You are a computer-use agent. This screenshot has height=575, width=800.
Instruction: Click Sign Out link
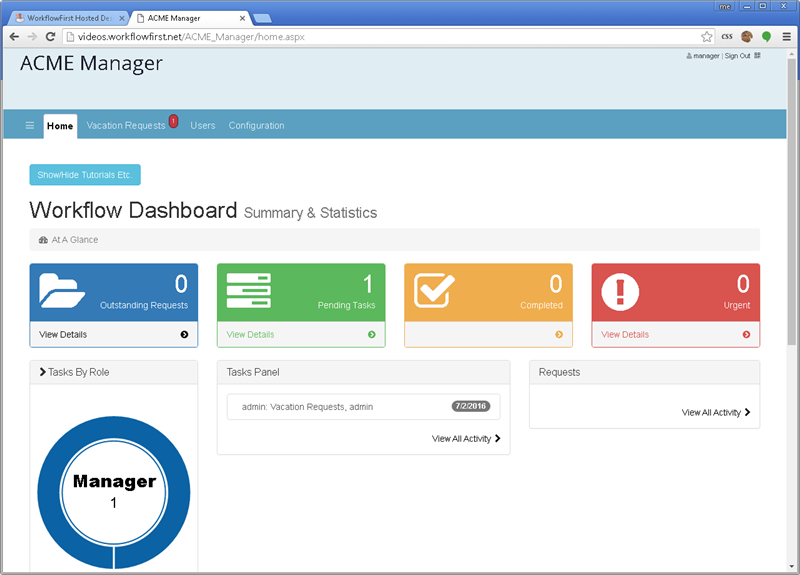(x=737, y=56)
